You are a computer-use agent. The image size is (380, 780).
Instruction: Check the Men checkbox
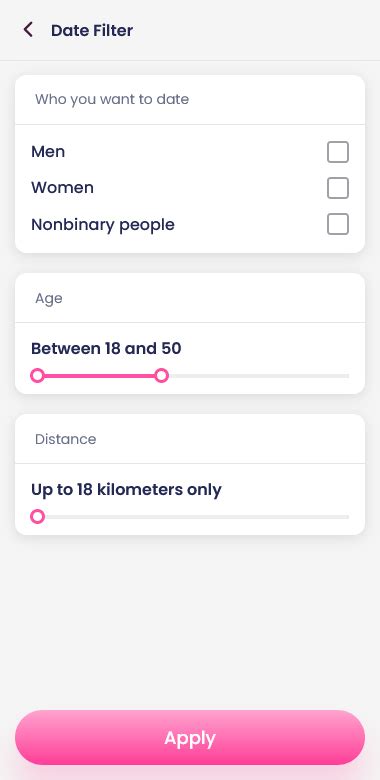pos(338,152)
